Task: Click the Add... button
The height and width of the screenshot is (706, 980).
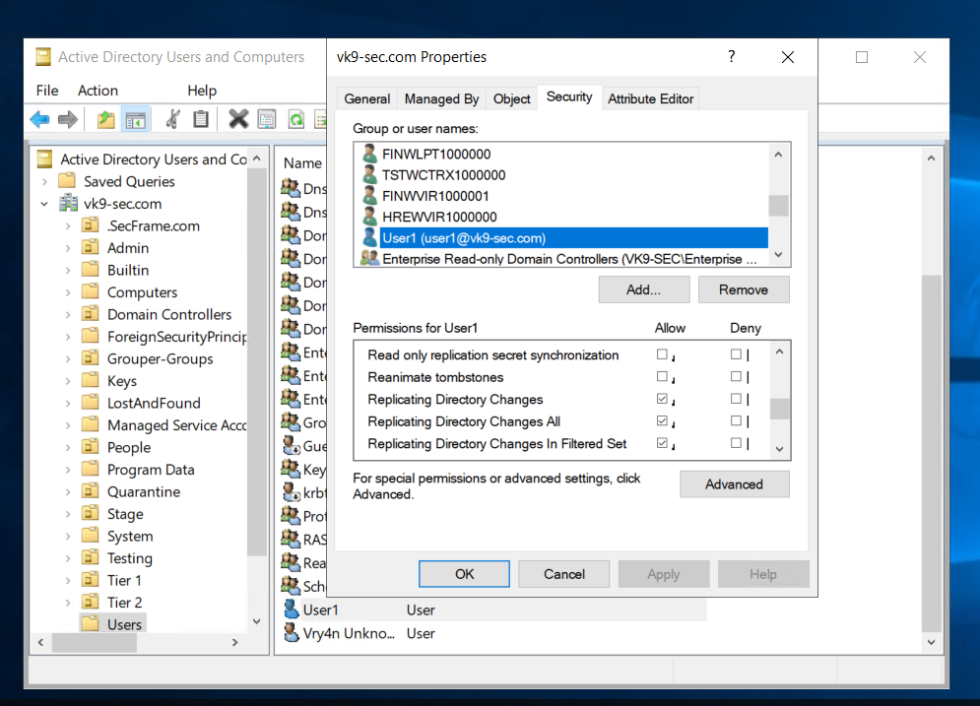Action: click(x=644, y=289)
